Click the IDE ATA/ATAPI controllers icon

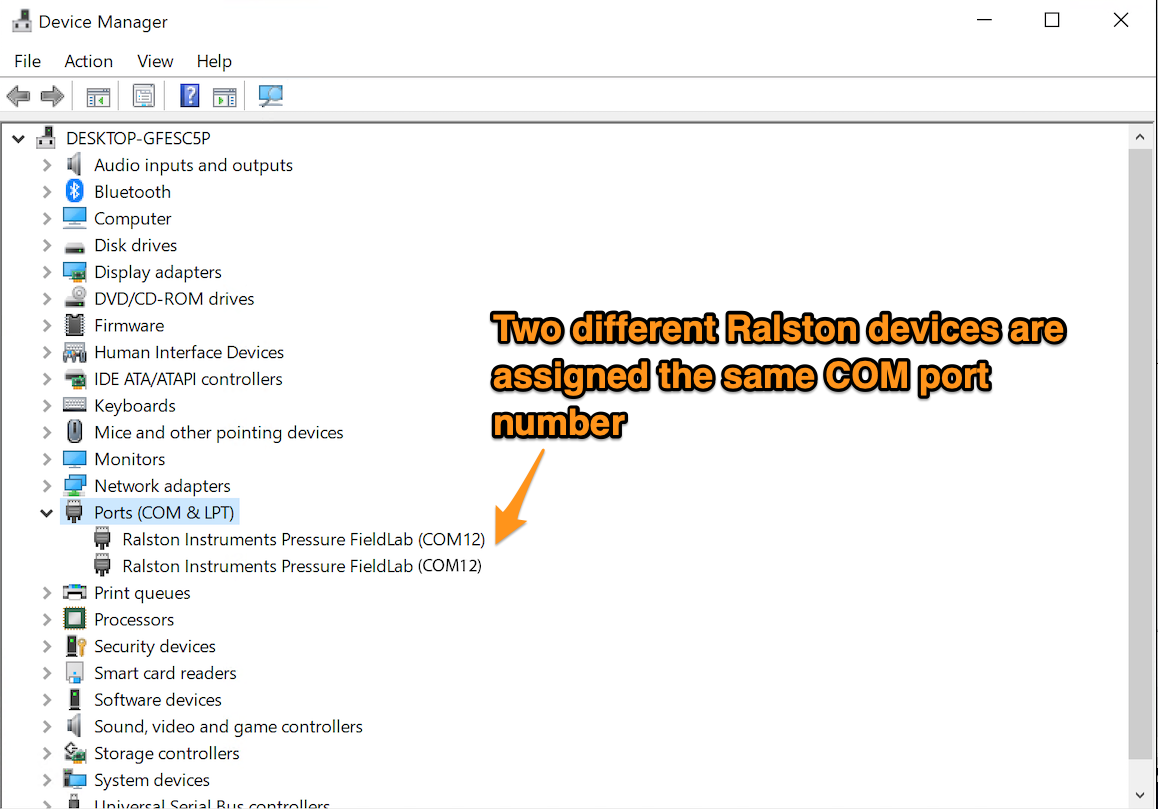click(x=75, y=380)
